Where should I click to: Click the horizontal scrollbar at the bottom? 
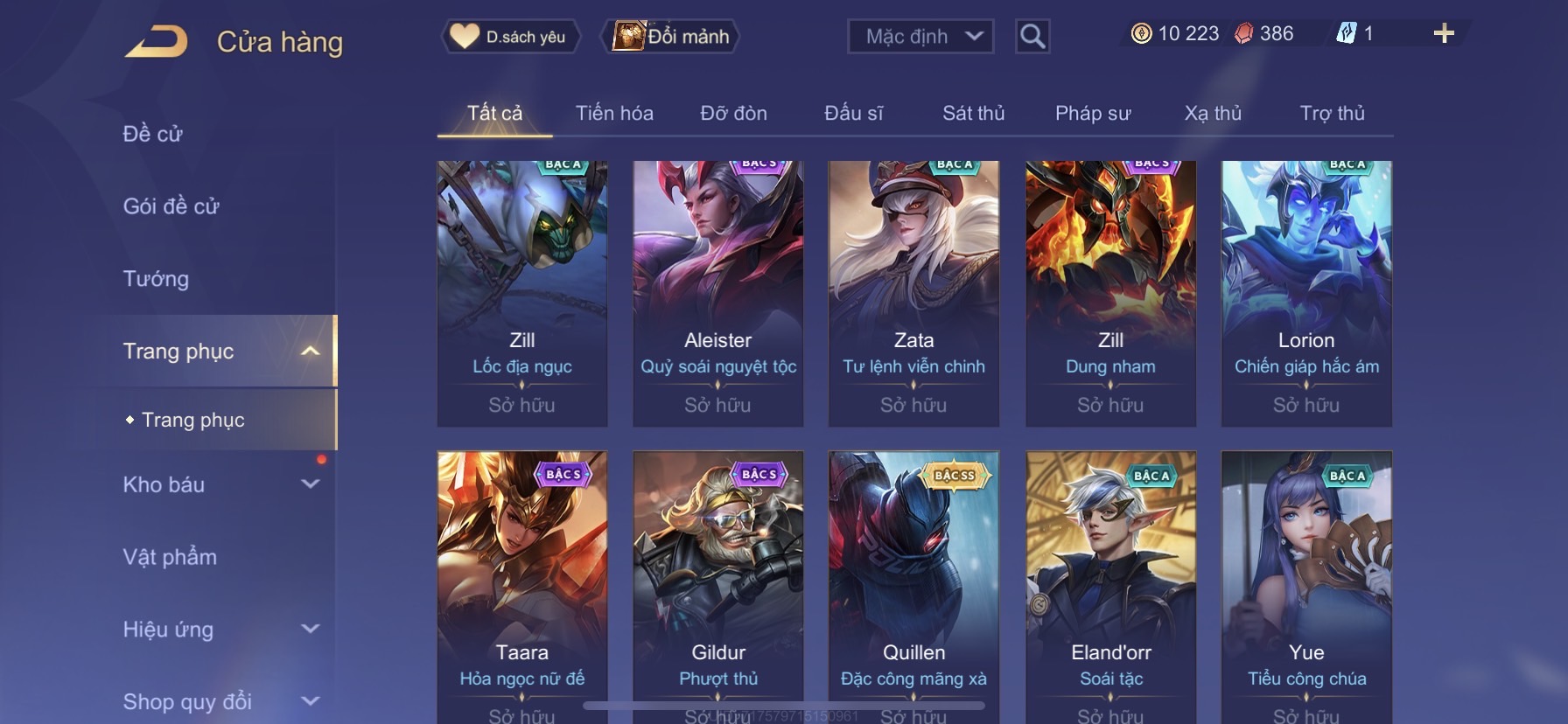pos(784,706)
